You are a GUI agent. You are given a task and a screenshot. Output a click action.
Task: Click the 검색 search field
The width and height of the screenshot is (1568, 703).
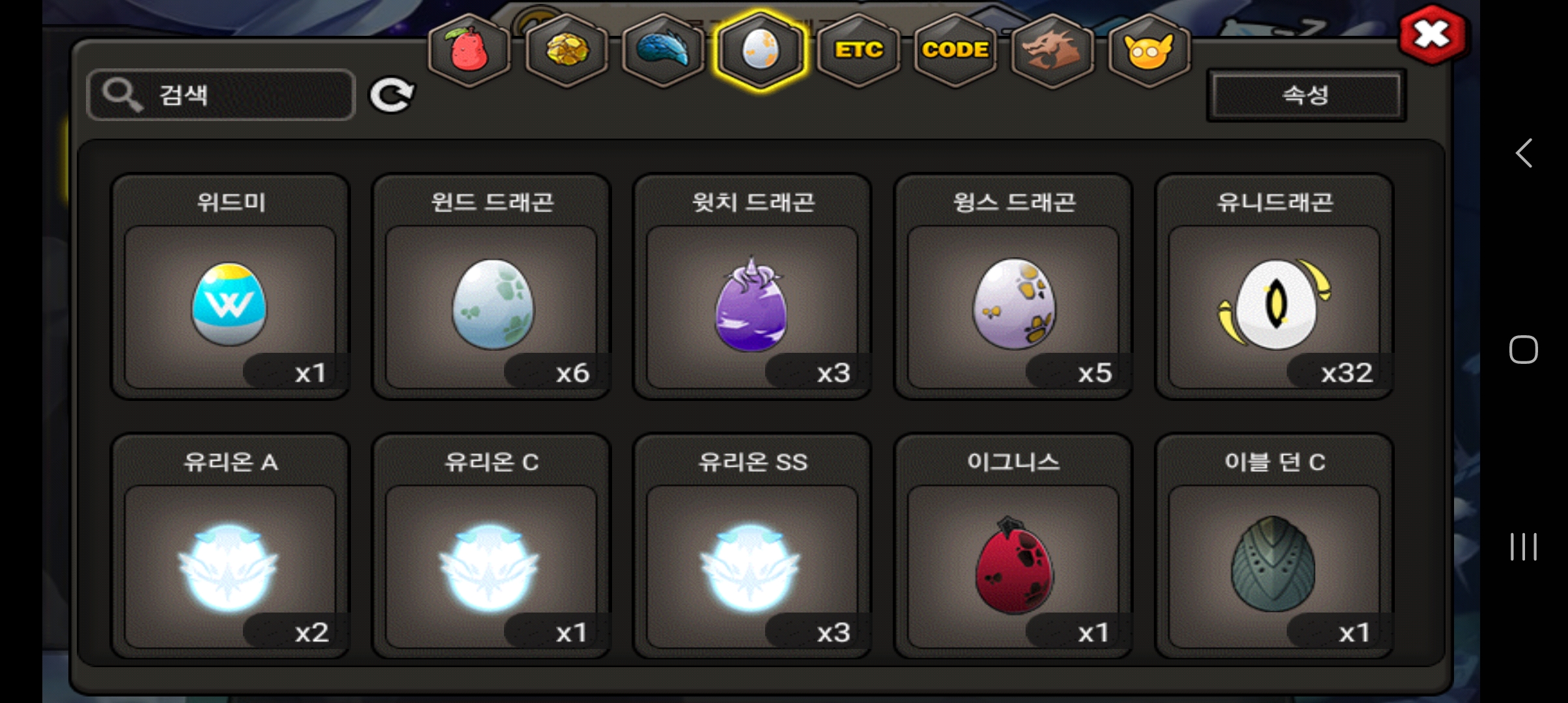221,95
